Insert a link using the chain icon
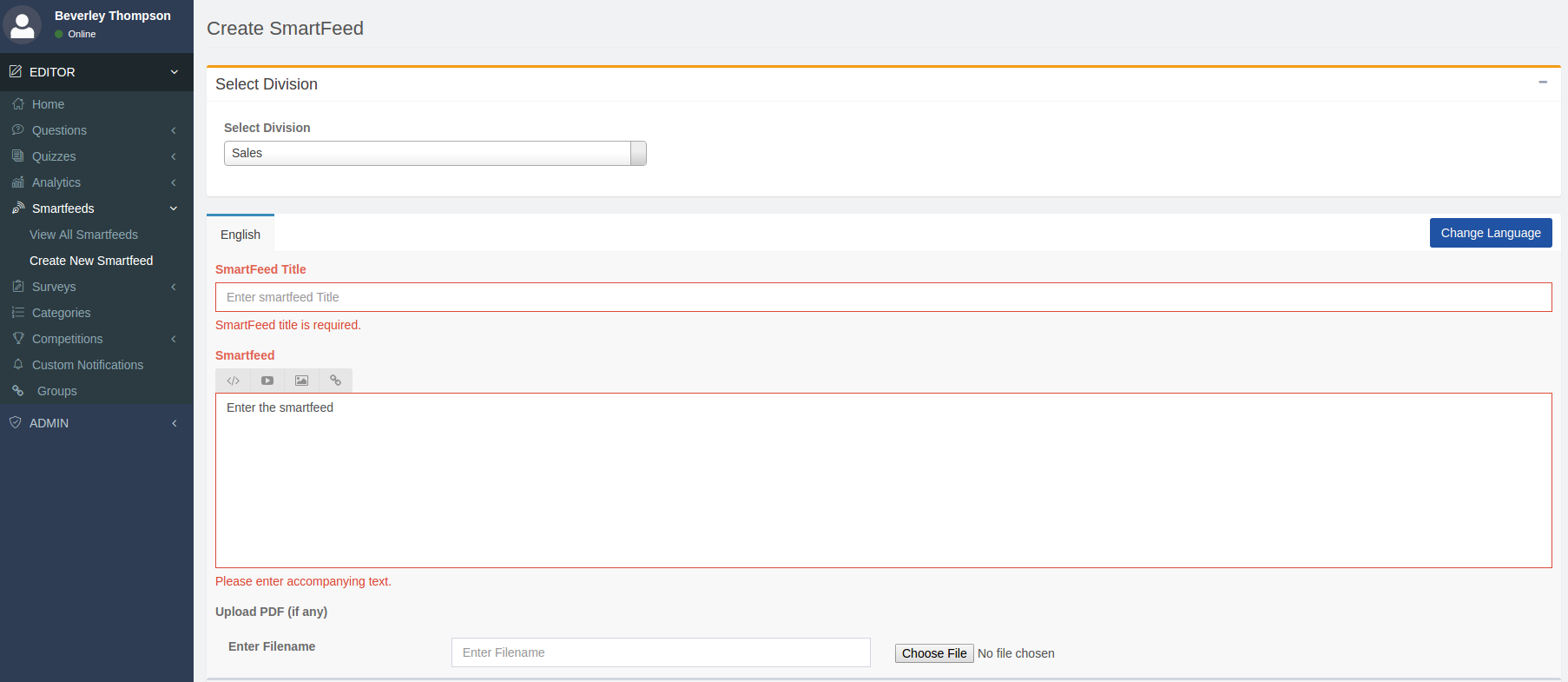Image resolution: width=1568 pixels, height=682 pixels. coord(335,381)
